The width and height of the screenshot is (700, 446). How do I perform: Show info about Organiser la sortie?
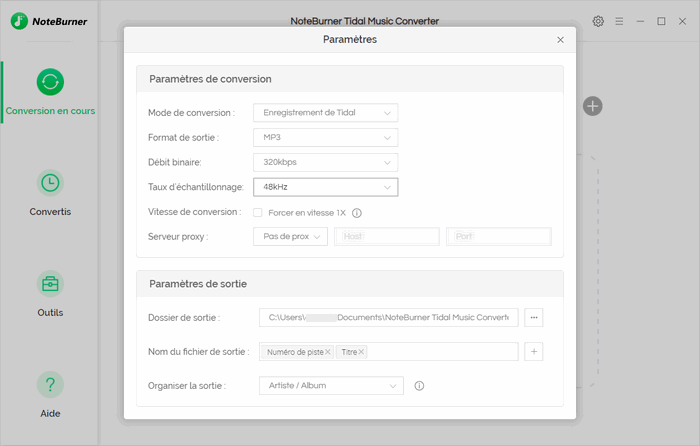coord(419,386)
